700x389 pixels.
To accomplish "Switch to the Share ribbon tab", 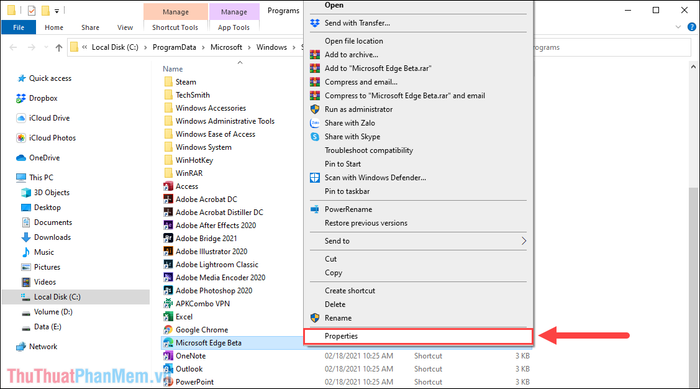I will 90,27.
